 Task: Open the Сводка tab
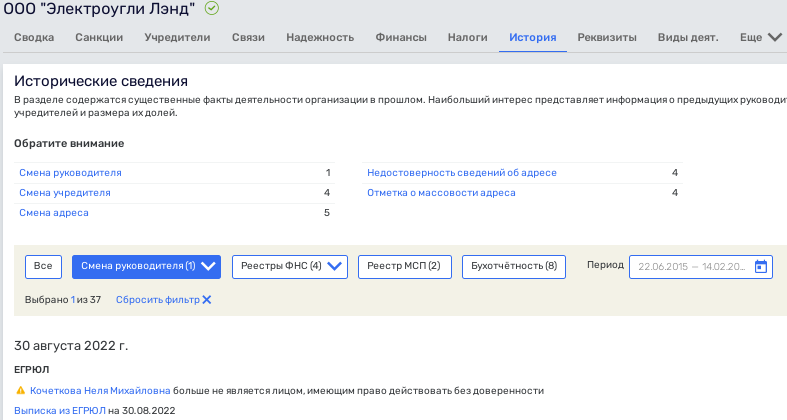(34, 37)
